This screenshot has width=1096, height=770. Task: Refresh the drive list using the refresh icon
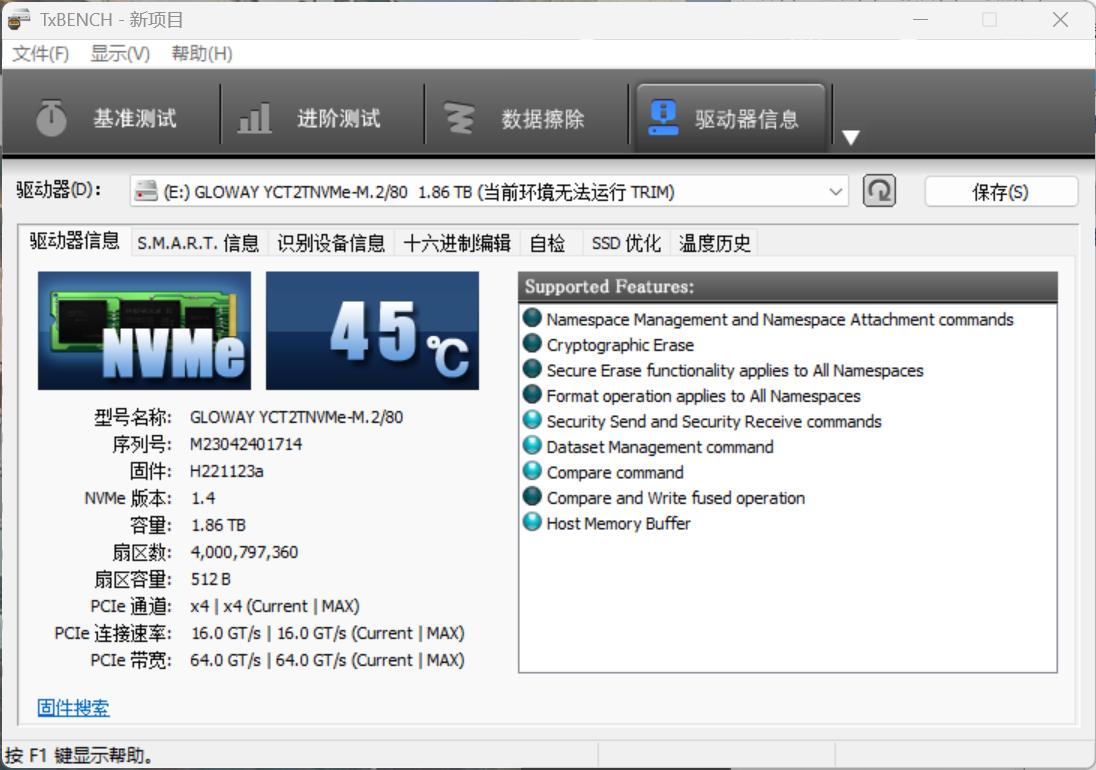pos(879,191)
